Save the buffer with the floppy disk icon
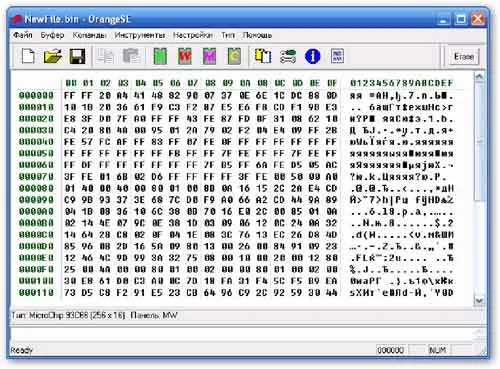The image size is (500, 369). click(77, 56)
